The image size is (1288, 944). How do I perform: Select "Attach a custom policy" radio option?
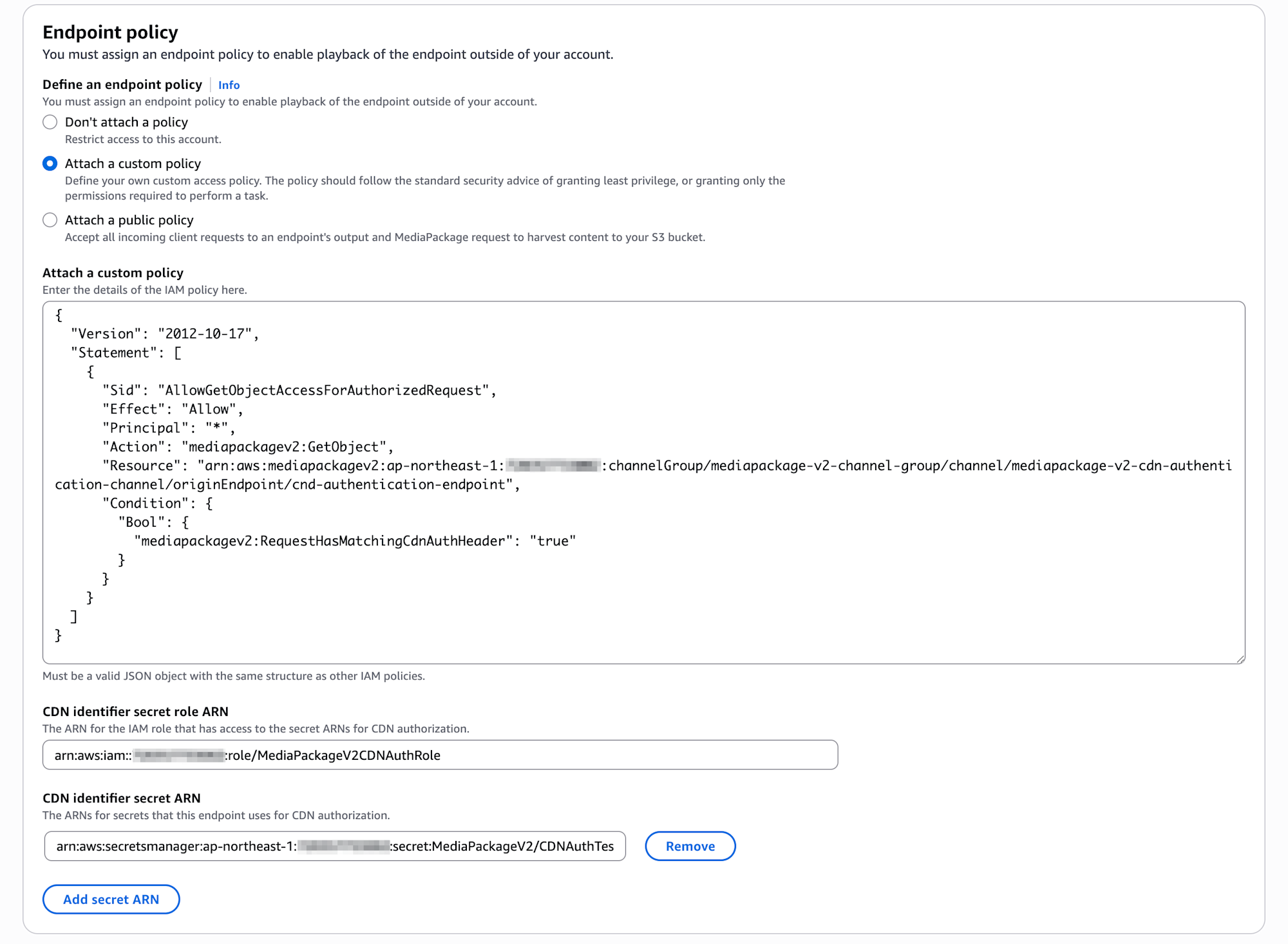[50, 164]
